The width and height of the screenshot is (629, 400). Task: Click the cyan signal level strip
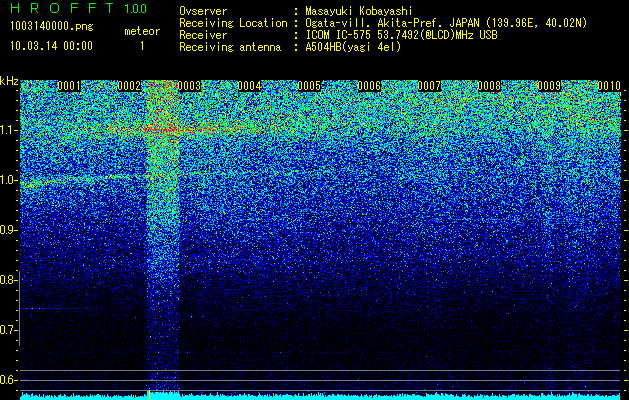[x=320, y=397]
